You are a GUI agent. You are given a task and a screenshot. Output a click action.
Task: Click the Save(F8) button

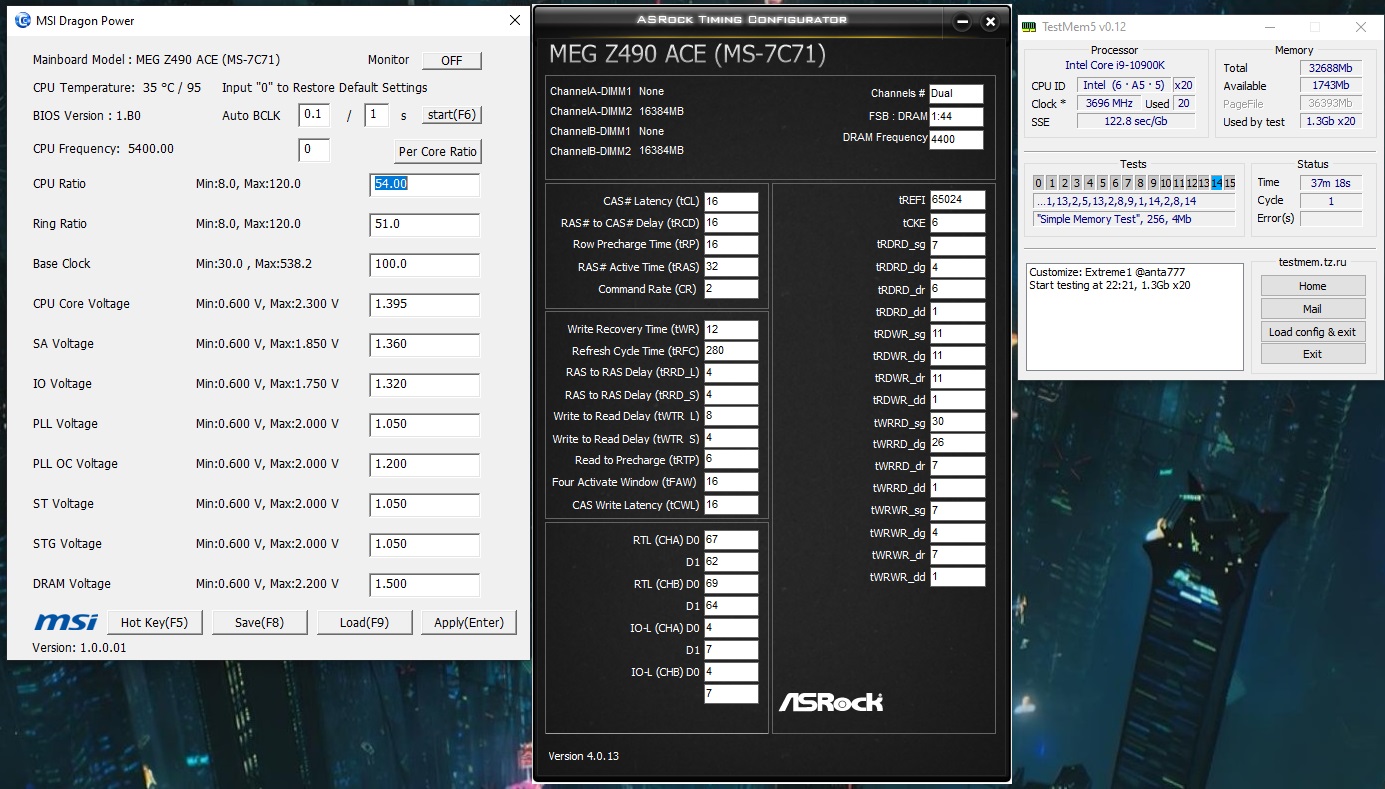point(260,622)
